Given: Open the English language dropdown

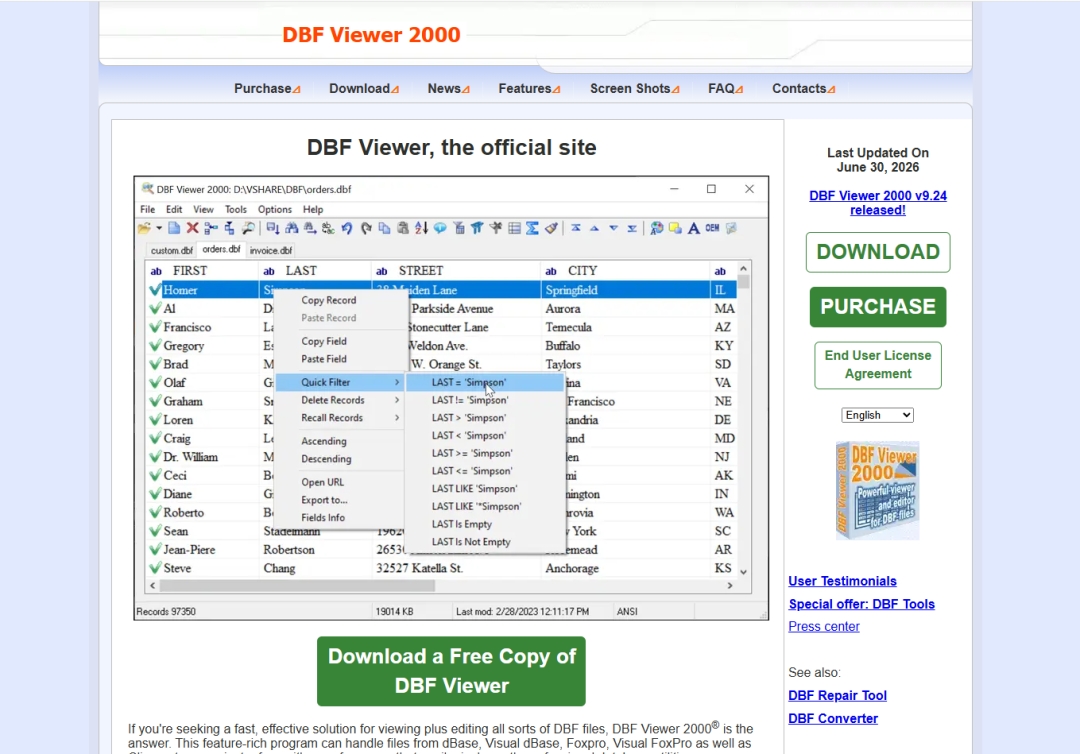Looking at the screenshot, I should [x=878, y=415].
